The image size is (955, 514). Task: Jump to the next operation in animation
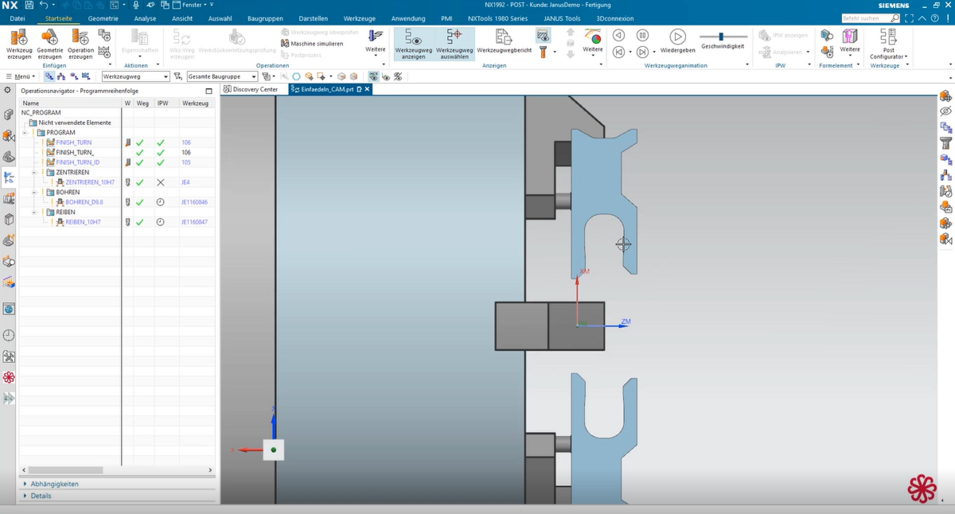coord(642,52)
